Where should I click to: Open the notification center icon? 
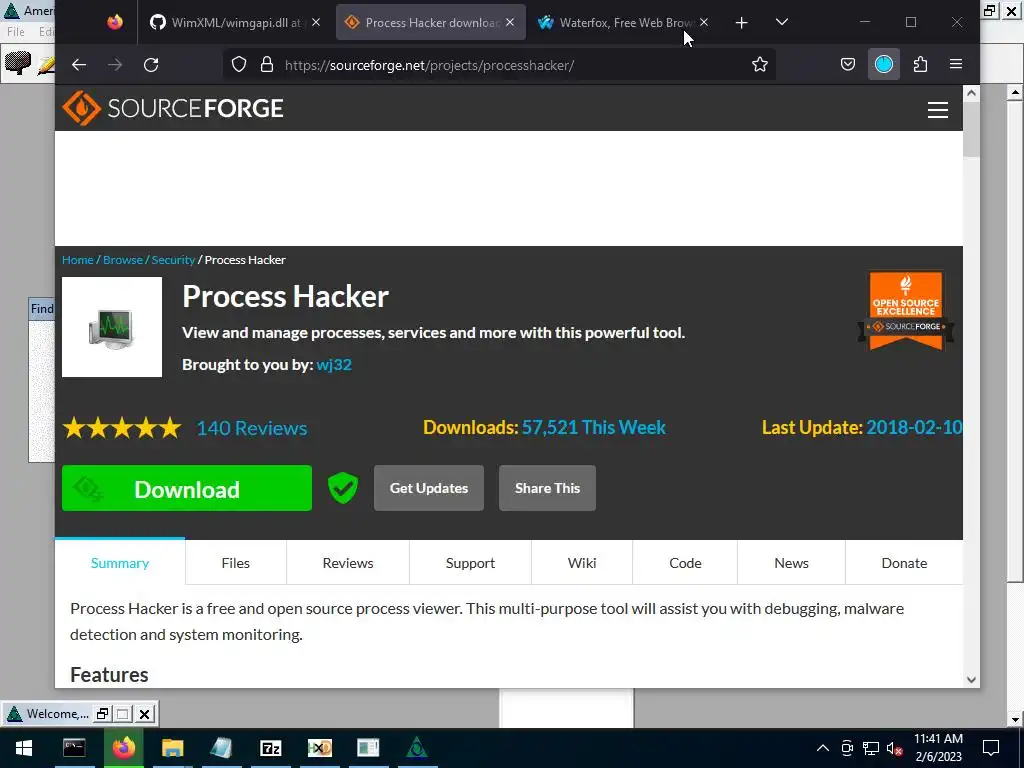click(991, 748)
